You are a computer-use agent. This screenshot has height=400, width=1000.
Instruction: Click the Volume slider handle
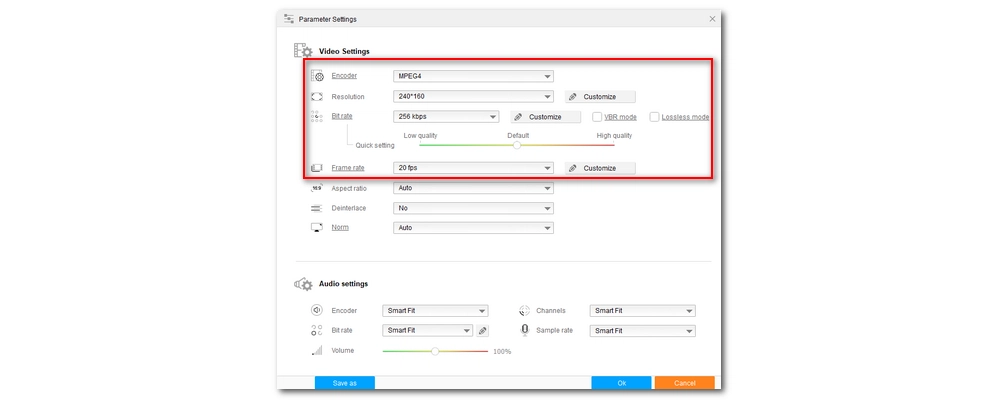click(x=435, y=351)
